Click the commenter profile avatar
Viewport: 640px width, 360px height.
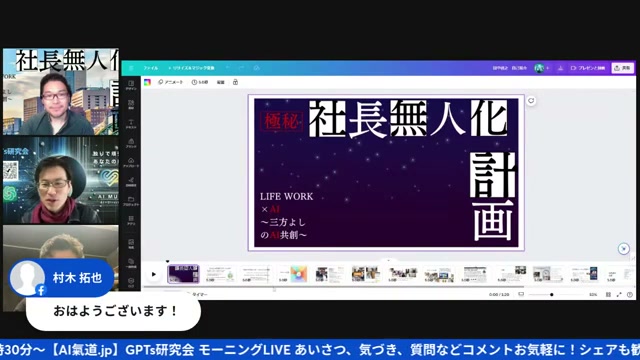(x=27, y=278)
